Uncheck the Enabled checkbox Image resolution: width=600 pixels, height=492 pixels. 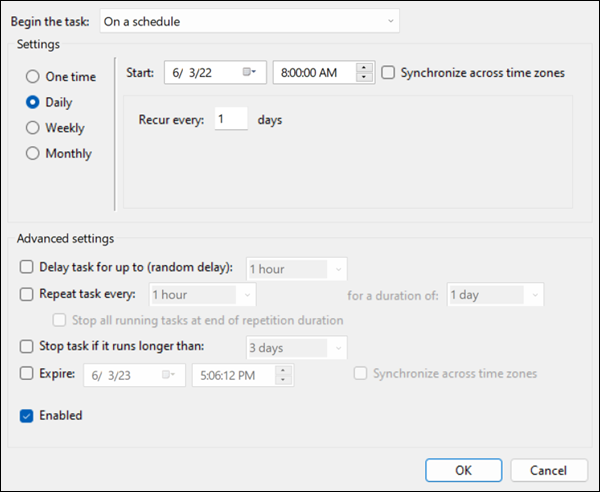pyautogui.click(x=26, y=415)
